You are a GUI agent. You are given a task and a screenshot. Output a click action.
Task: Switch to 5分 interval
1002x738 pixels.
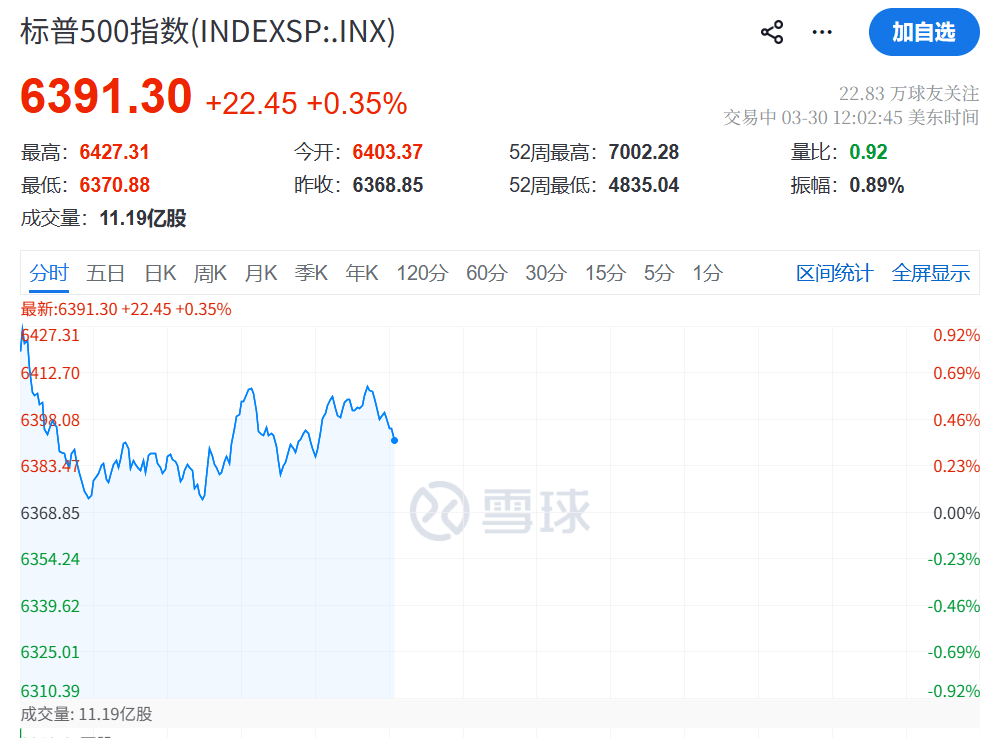coord(659,273)
